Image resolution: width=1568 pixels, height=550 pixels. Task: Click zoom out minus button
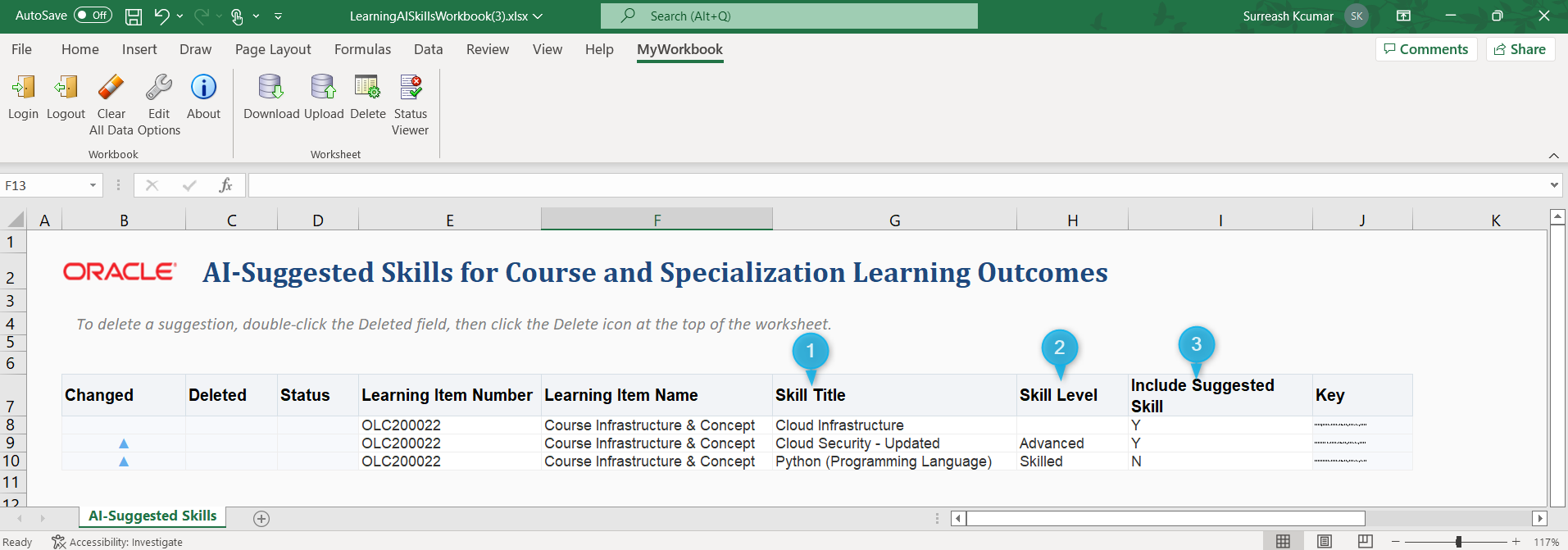pos(1396,542)
